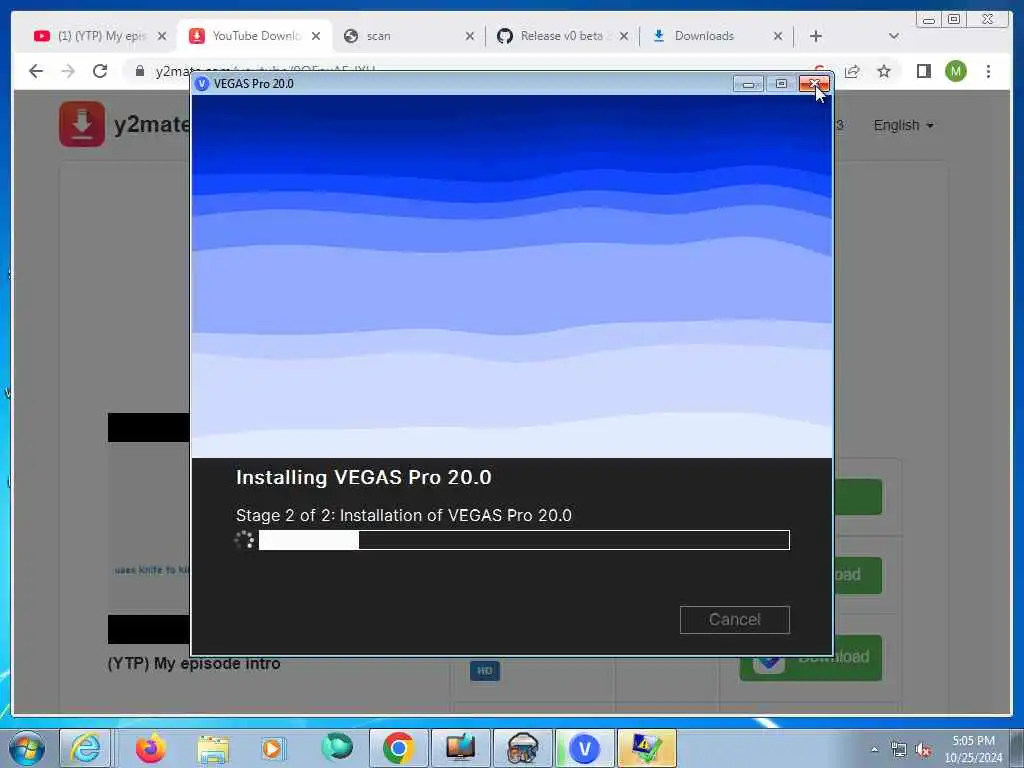Close the YTP My episode tab

point(162,36)
